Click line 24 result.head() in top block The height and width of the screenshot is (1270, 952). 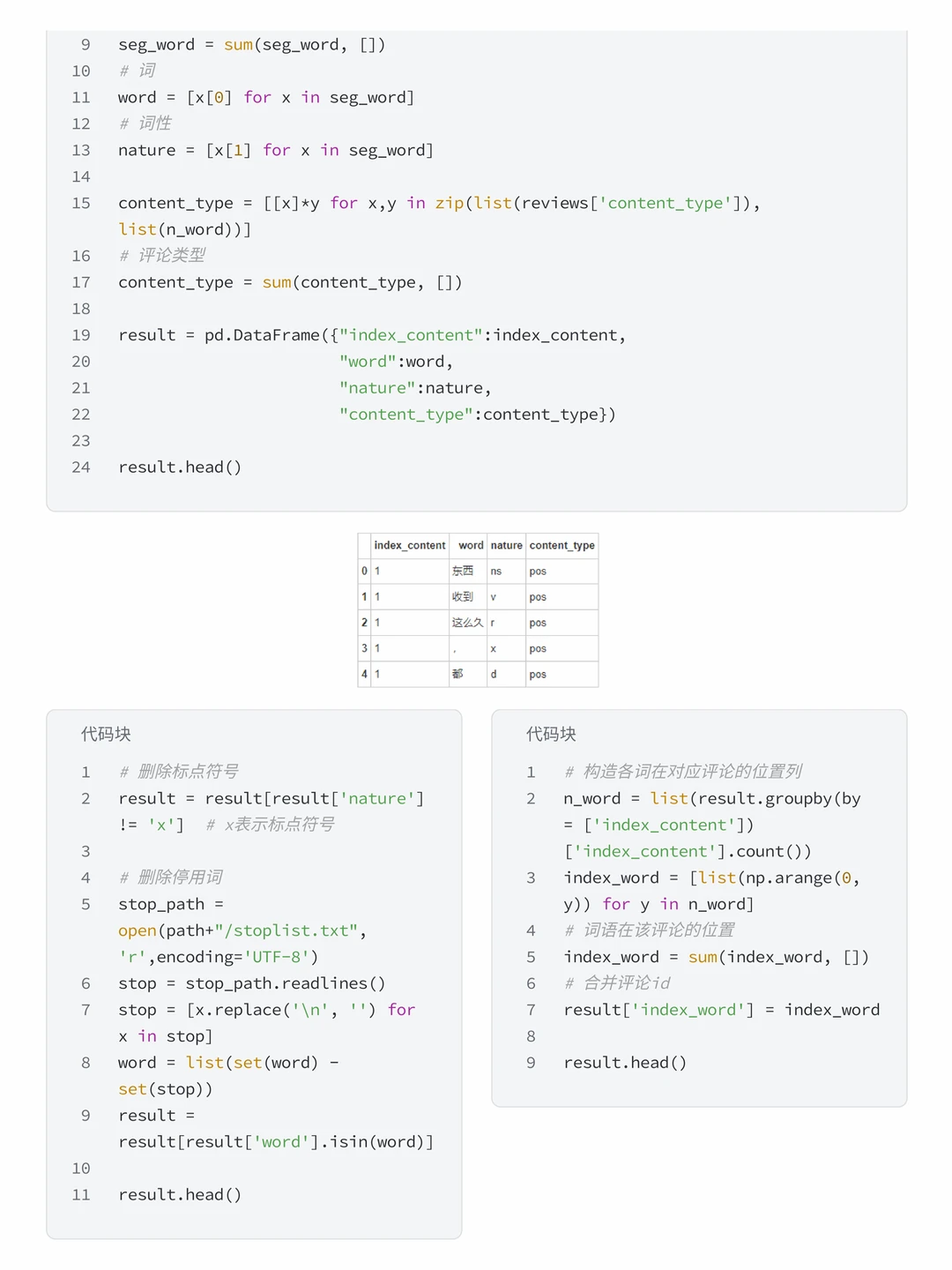point(180,467)
